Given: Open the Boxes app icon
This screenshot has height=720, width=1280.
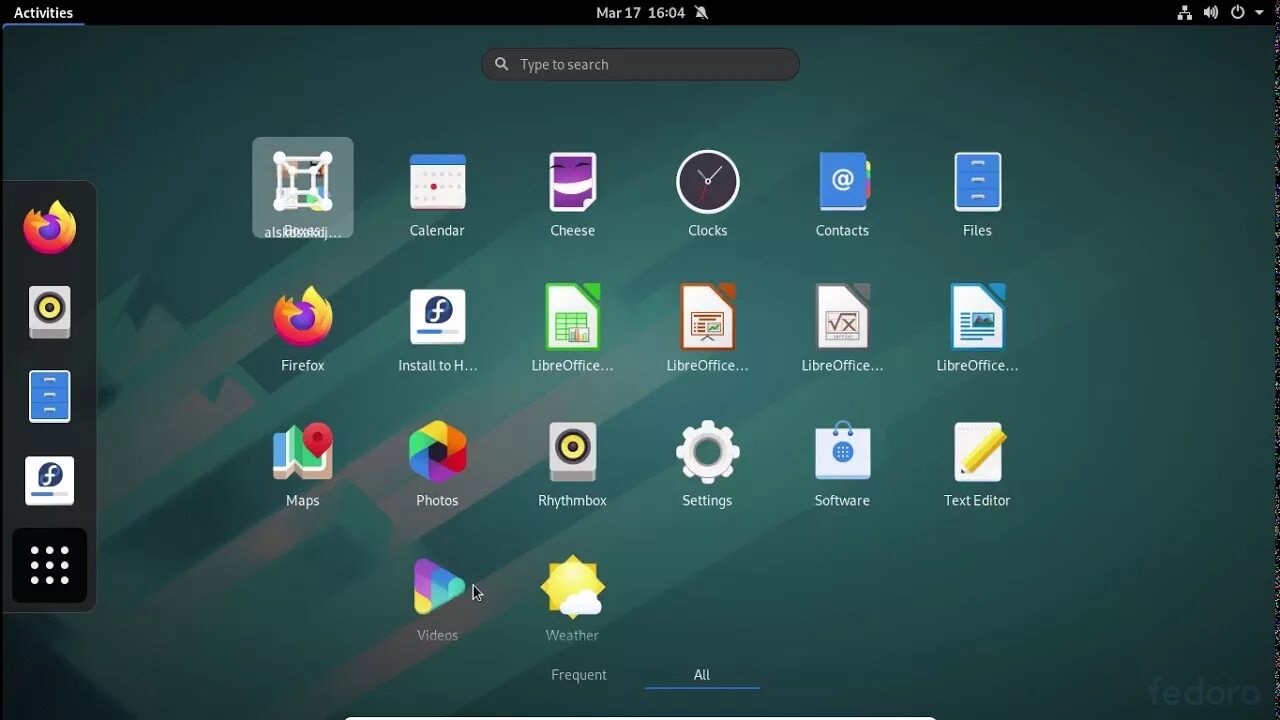Looking at the screenshot, I should point(302,182).
